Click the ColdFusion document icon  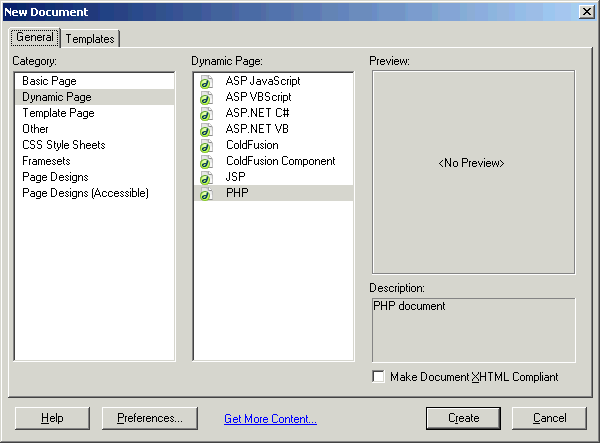[x=206, y=146]
